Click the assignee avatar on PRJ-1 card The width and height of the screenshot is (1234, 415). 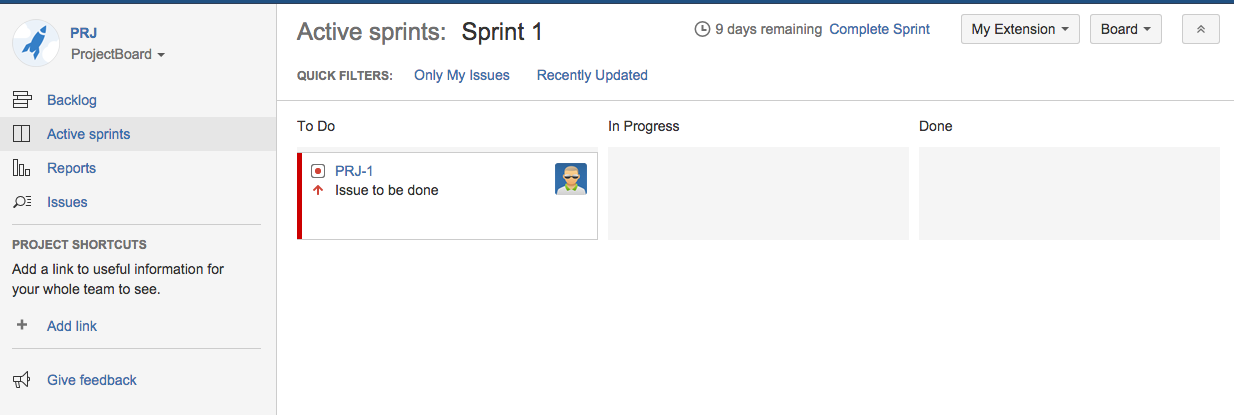click(x=571, y=179)
